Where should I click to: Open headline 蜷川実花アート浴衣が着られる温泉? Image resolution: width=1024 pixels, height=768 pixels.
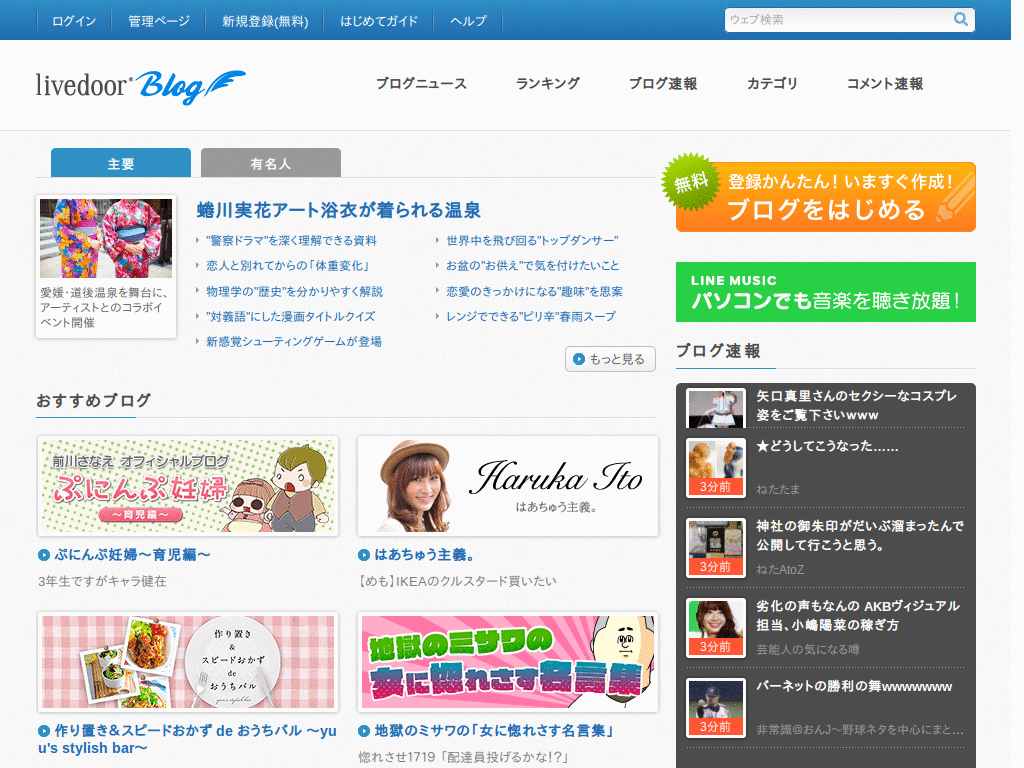[338, 210]
